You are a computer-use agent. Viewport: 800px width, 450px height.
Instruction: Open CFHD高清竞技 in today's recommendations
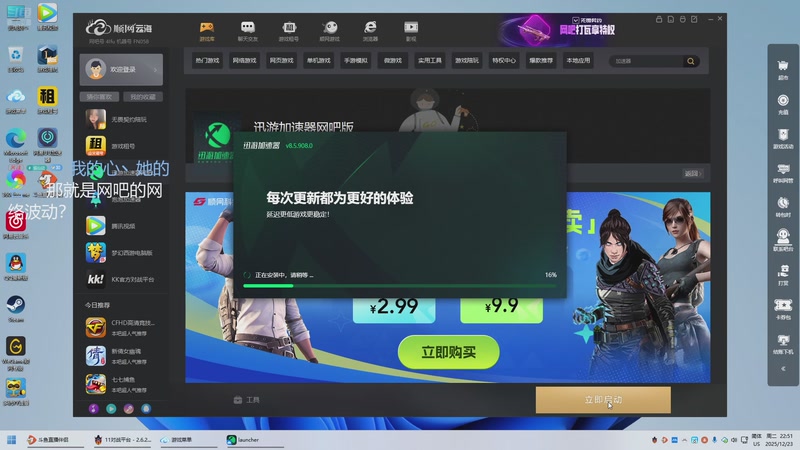(122, 328)
